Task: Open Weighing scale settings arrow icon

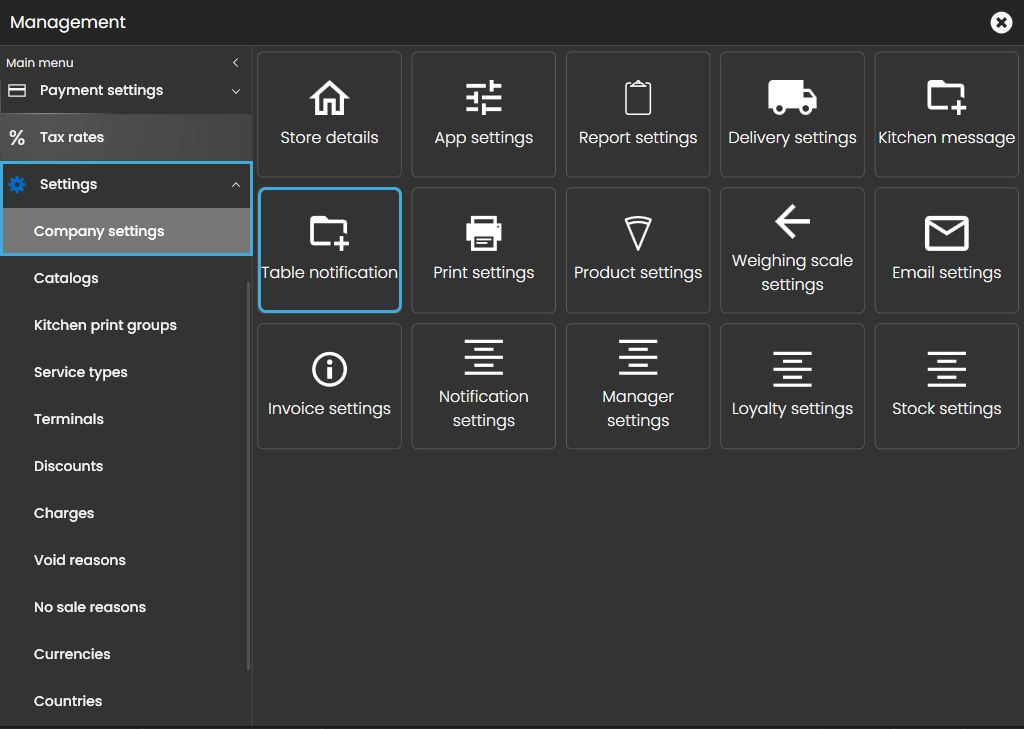Action: point(792,221)
